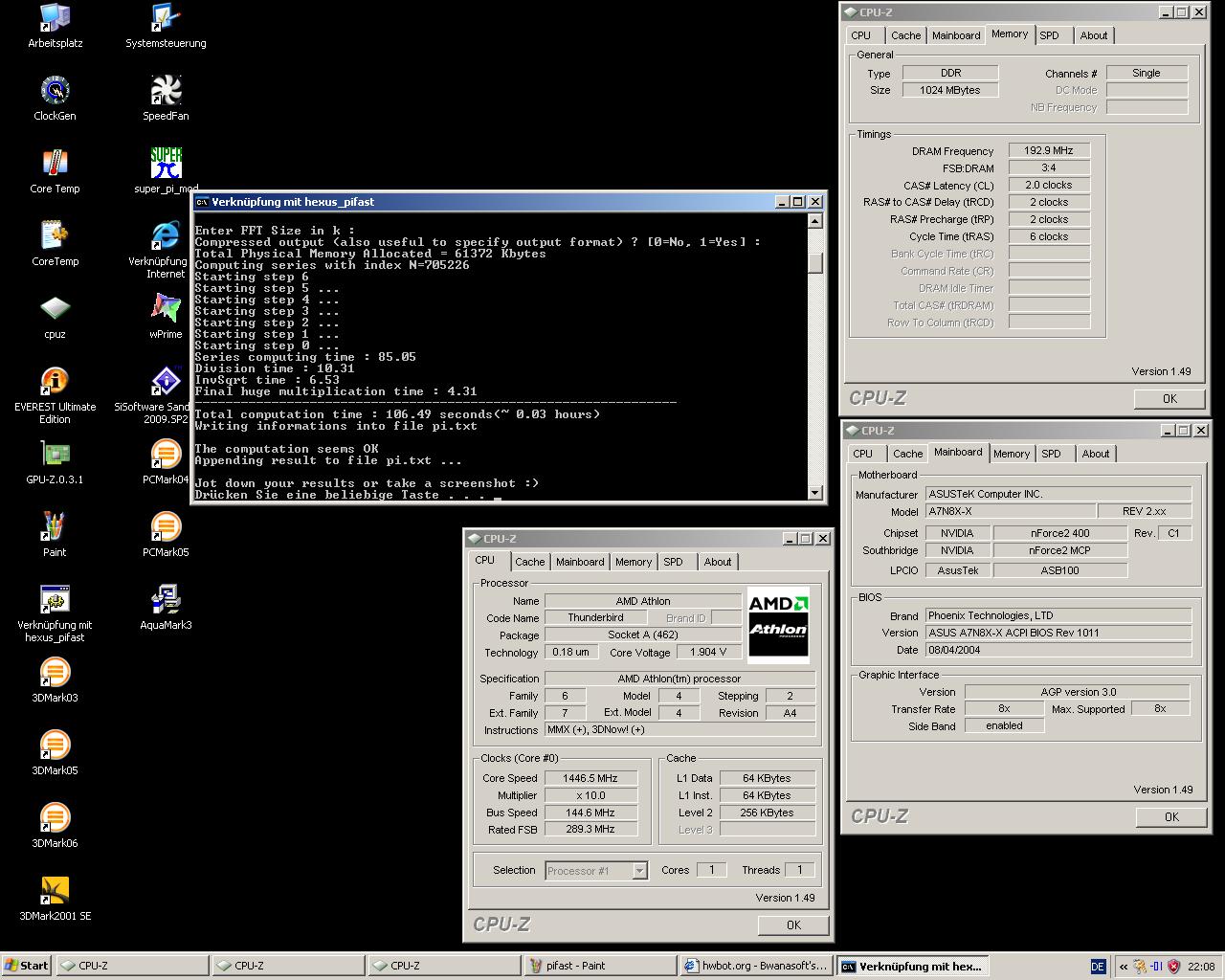The width and height of the screenshot is (1225, 980).
Task: Expand hidden tray icons chevron
Action: 1124,967
